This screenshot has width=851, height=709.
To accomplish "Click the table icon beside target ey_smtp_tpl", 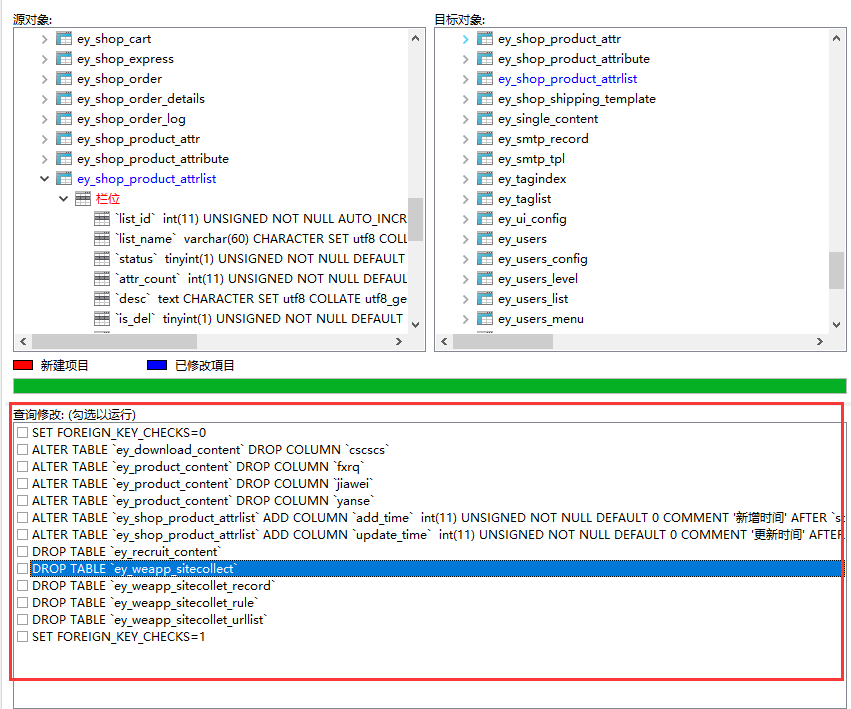I will [485, 159].
